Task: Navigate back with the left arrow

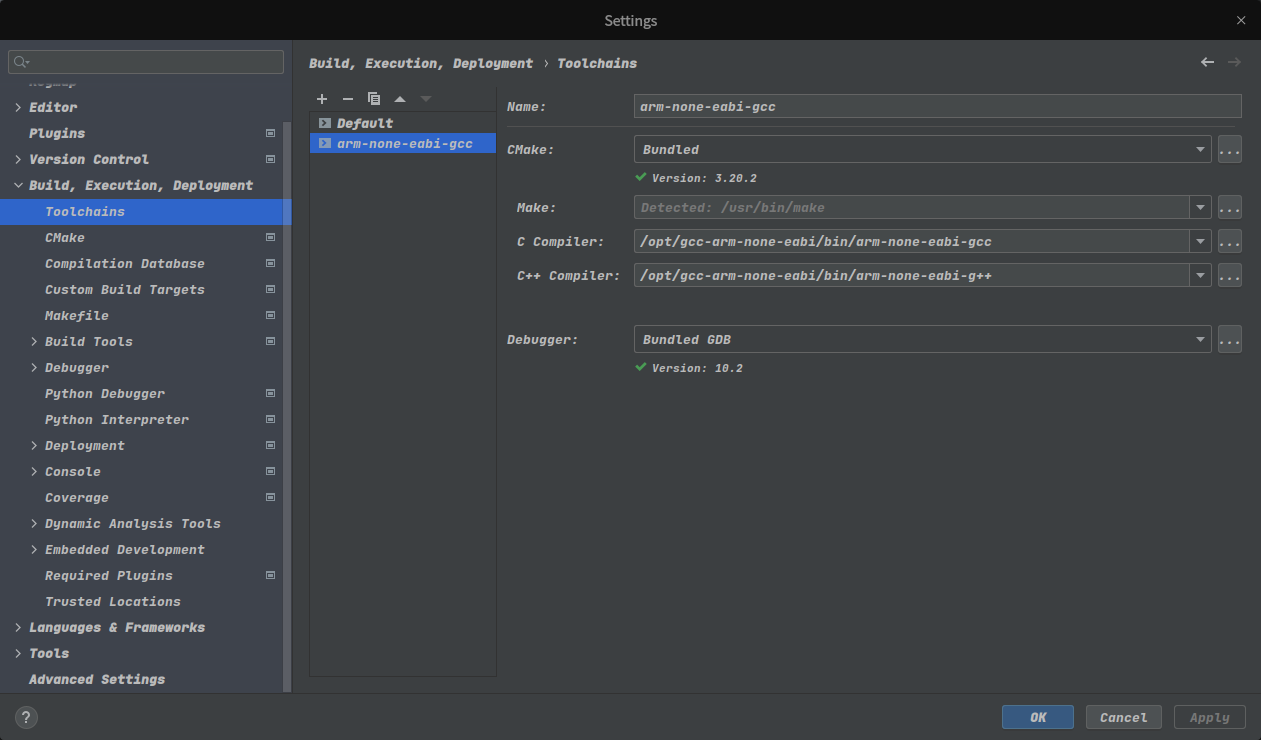Action: tap(1207, 62)
